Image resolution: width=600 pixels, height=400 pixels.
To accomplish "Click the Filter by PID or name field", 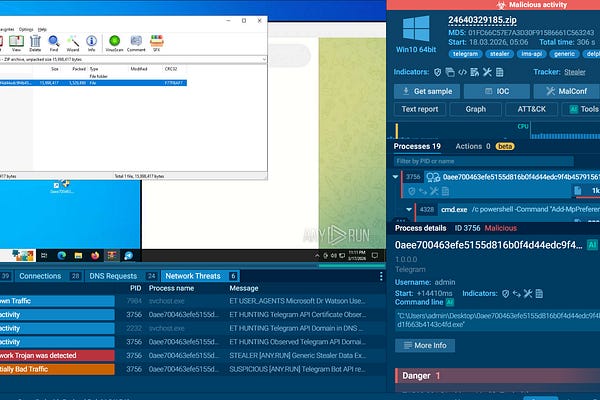I will pos(484,161).
